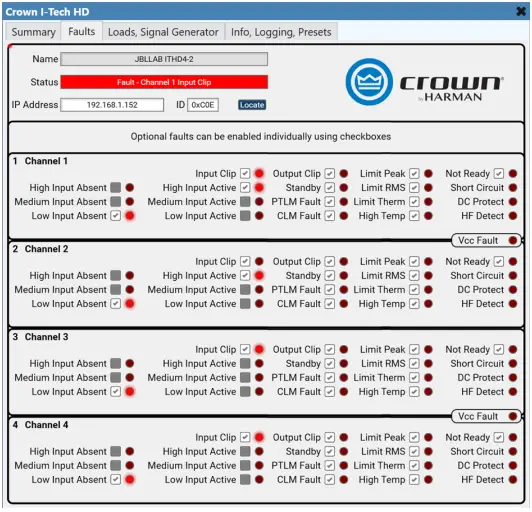Viewport: 532px width, 512px height.
Task: Click the red Fault status bar
Action: pyautogui.click(x=164, y=82)
